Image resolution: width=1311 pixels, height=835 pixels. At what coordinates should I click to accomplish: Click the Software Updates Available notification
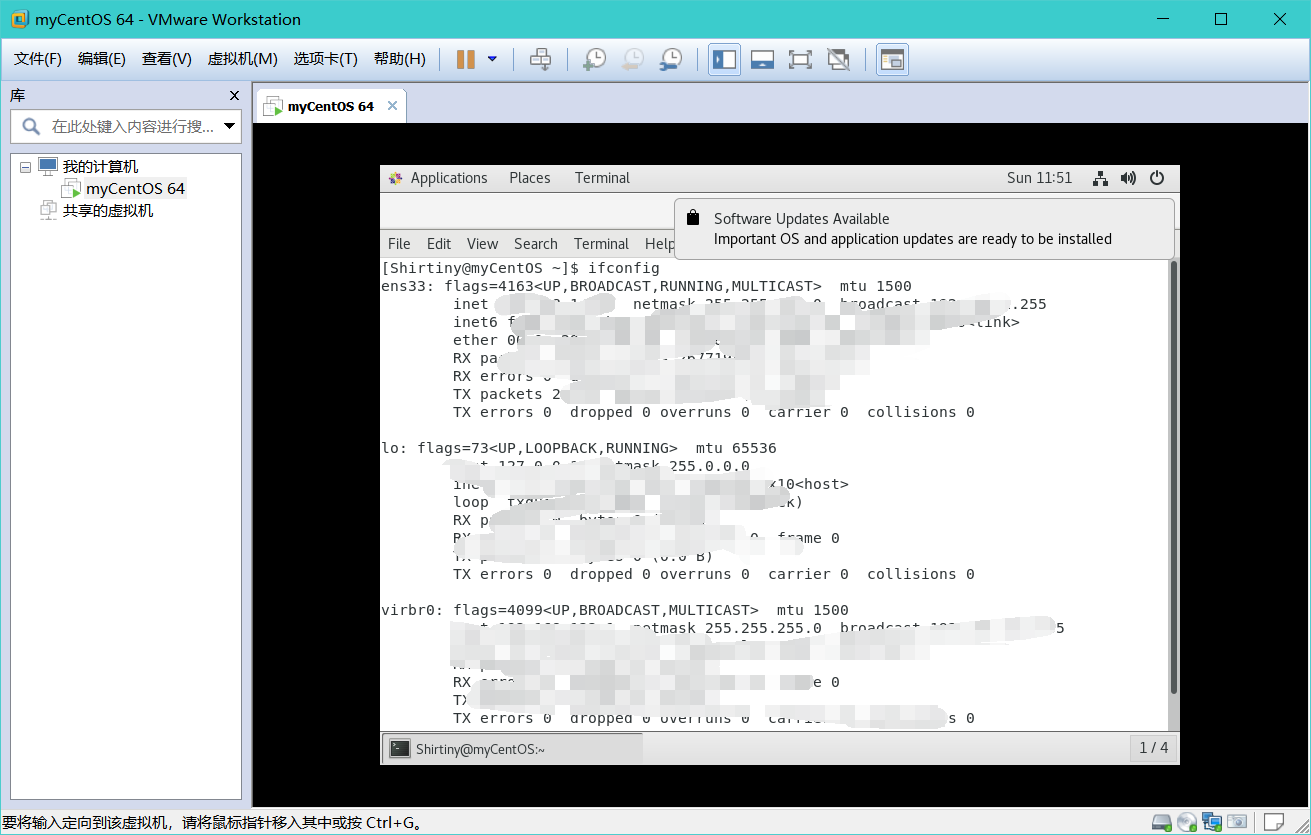924,229
